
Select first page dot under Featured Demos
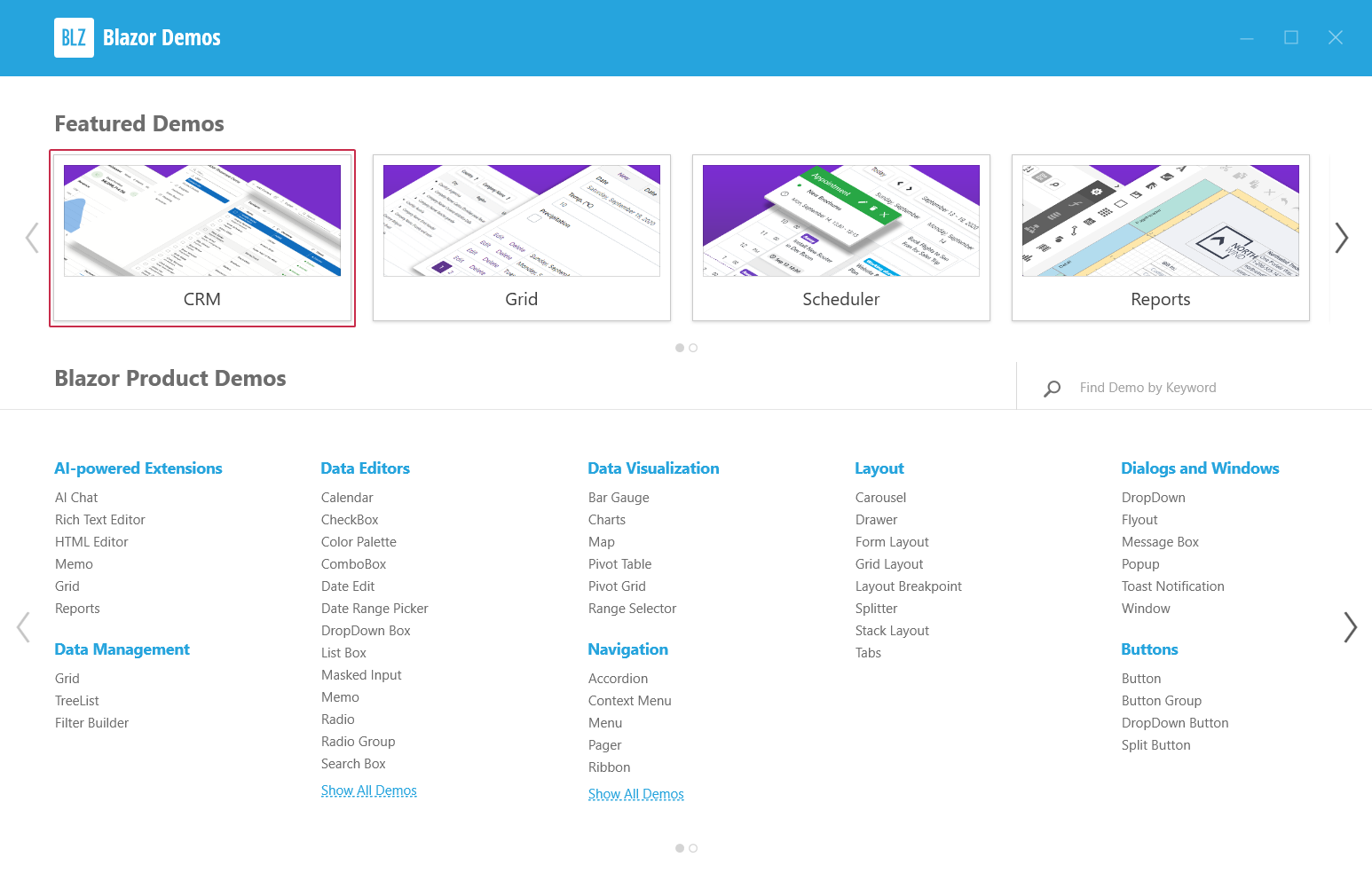click(x=680, y=348)
